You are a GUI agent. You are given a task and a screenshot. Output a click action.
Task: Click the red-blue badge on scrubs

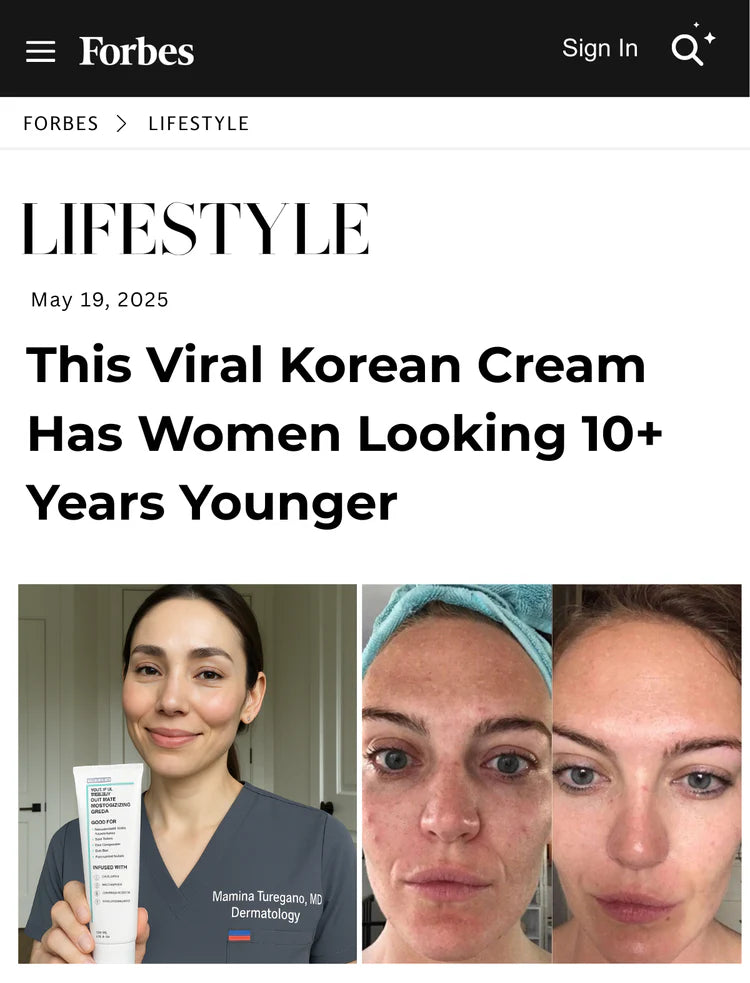tap(240, 935)
